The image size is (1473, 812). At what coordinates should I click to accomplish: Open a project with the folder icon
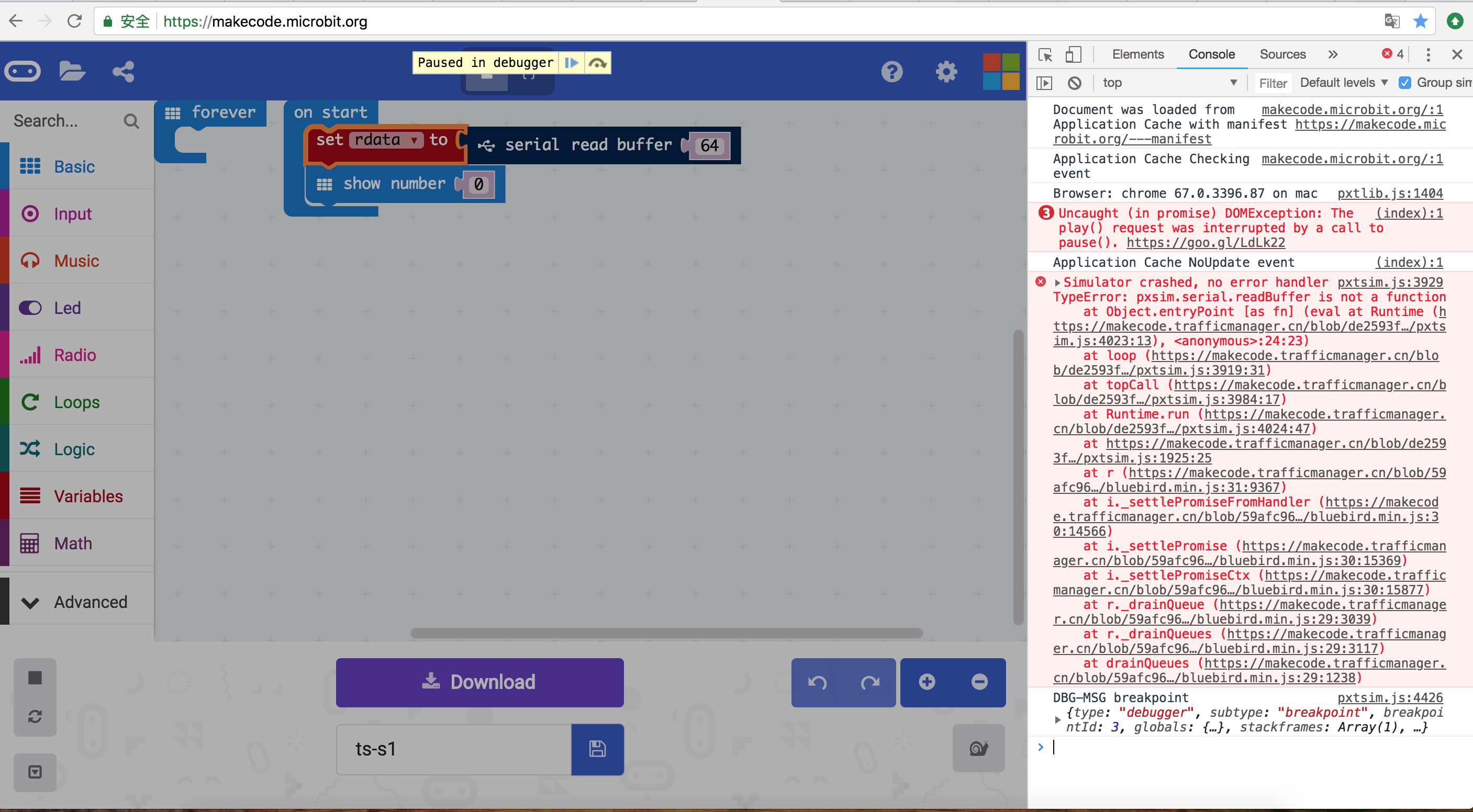tap(72, 71)
